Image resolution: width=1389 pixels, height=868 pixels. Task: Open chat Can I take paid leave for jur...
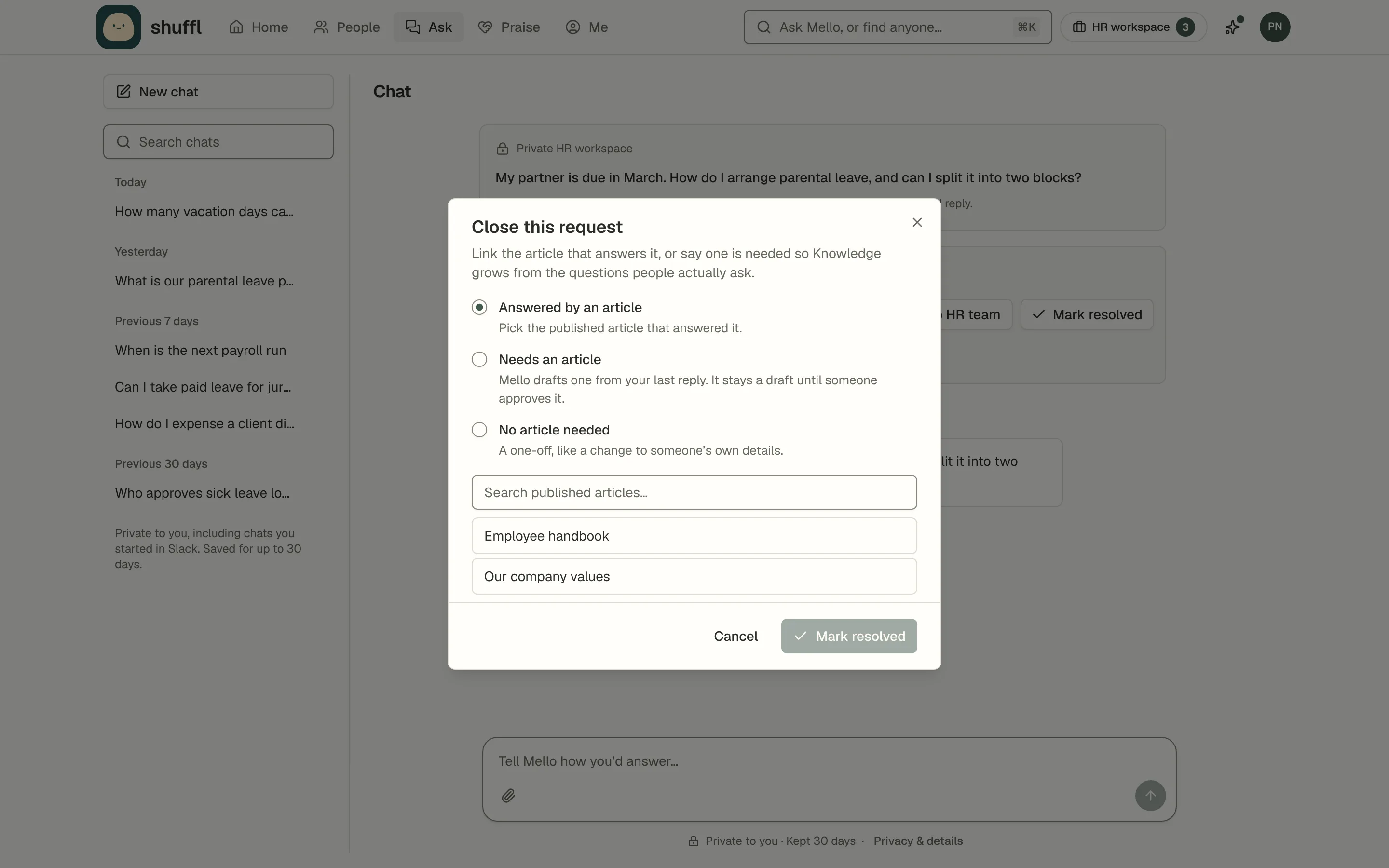203,388
